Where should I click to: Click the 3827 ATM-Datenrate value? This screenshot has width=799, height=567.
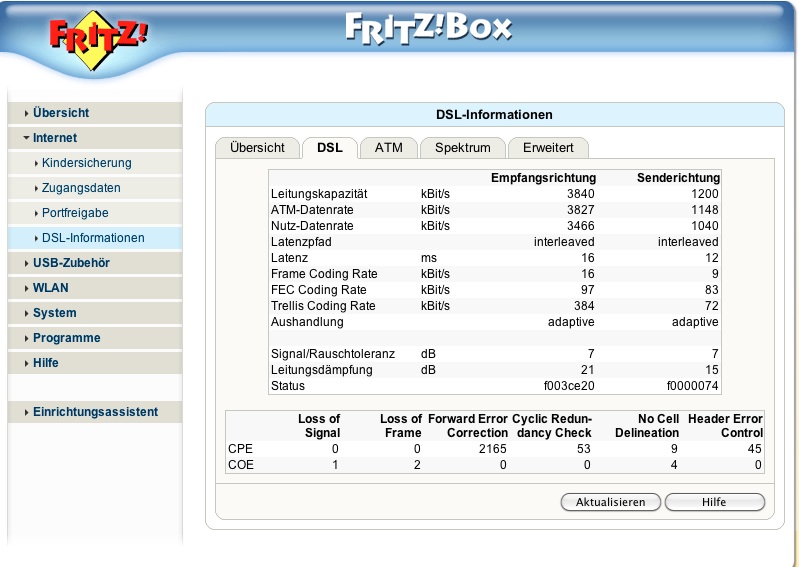pos(581,209)
